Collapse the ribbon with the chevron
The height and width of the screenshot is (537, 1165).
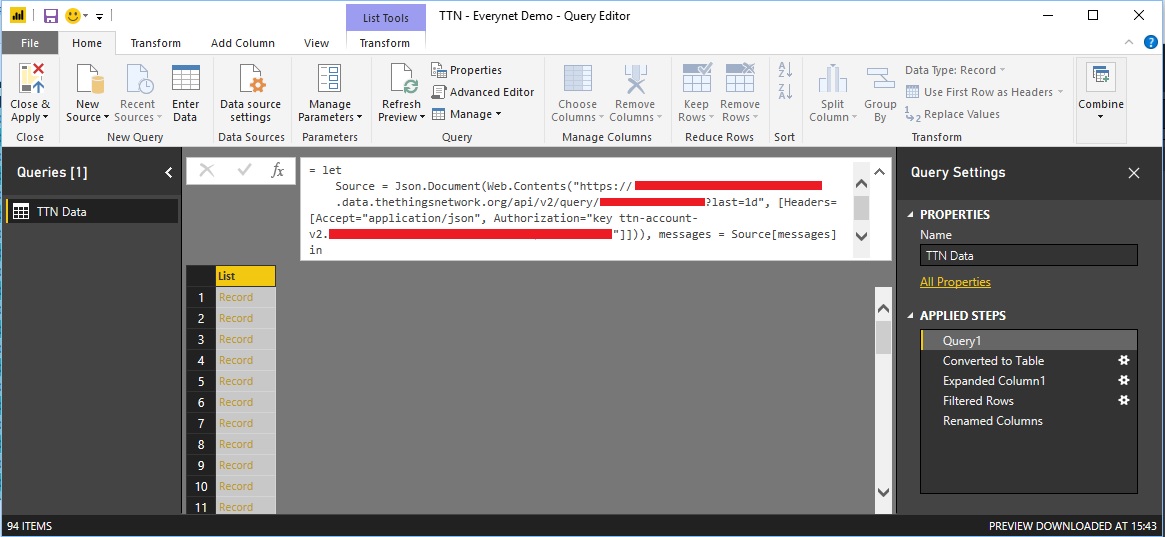click(x=1129, y=42)
